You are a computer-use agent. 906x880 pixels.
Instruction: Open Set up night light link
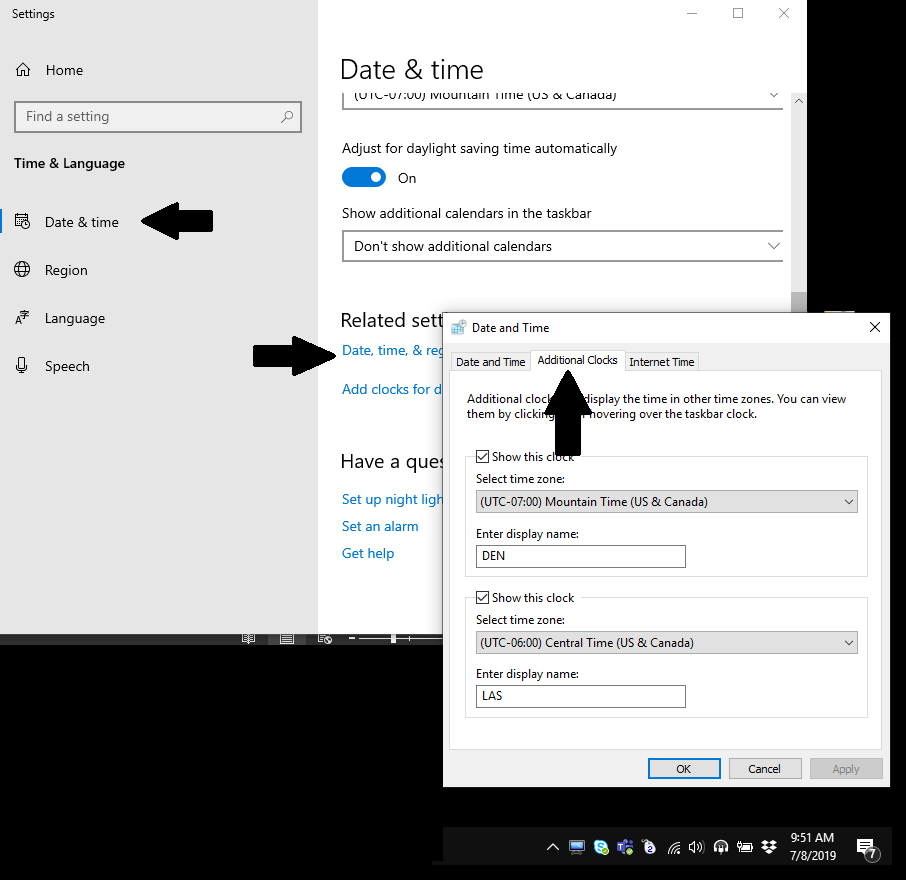392,499
